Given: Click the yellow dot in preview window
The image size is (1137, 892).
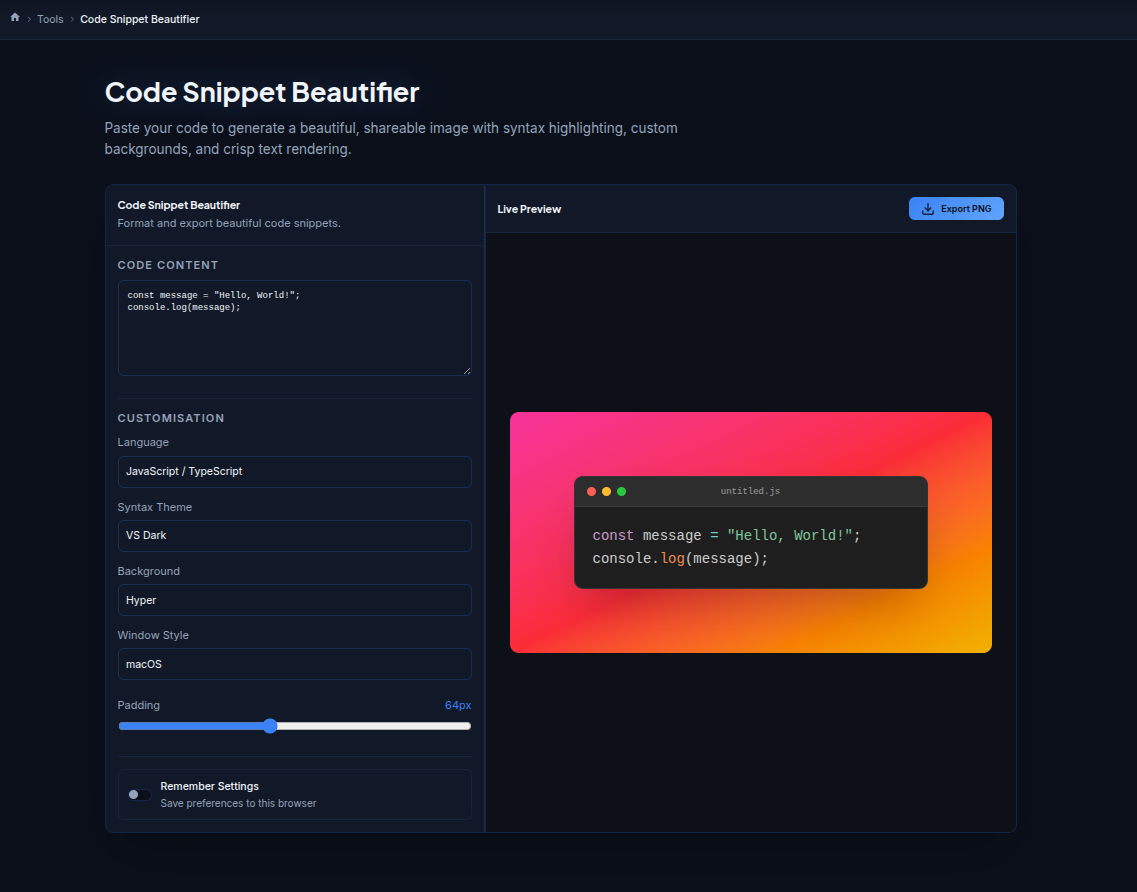Looking at the screenshot, I should [606, 492].
